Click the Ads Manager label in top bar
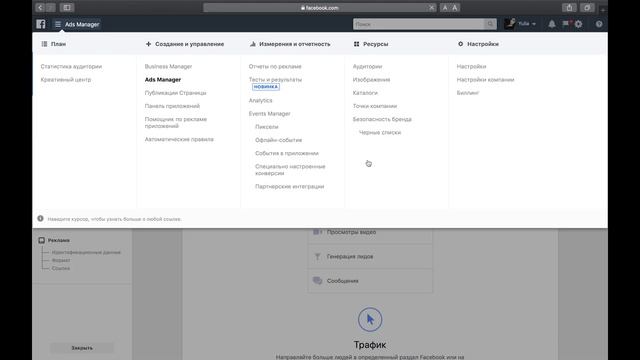 pyautogui.click(x=82, y=24)
